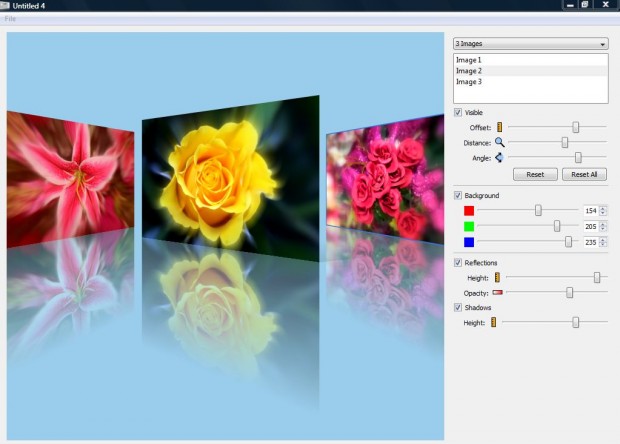Disable the Reflections checkbox
The height and width of the screenshot is (444, 620).
459,263
